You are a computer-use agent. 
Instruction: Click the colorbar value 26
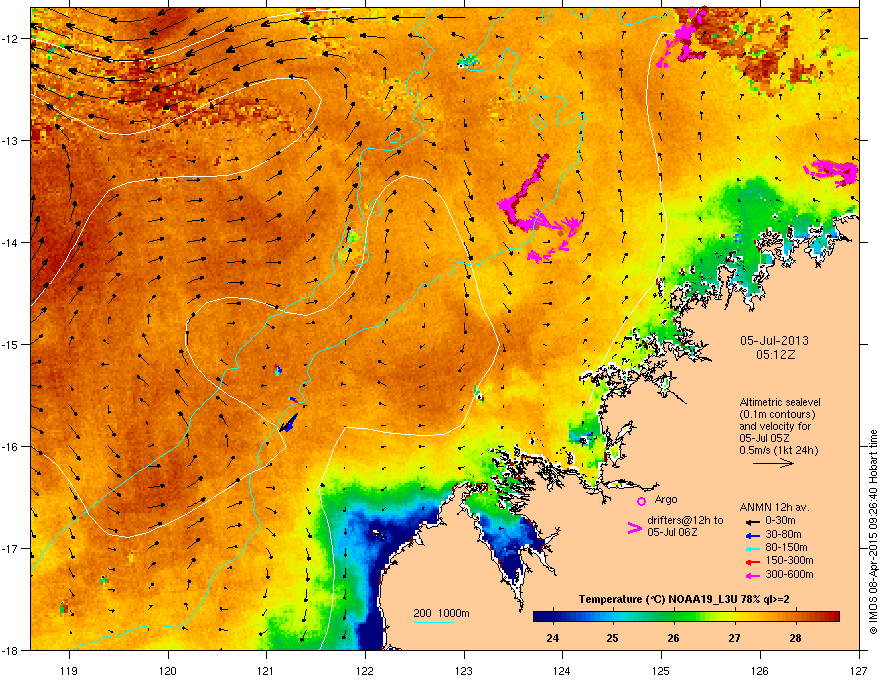(x=673, y=638)
